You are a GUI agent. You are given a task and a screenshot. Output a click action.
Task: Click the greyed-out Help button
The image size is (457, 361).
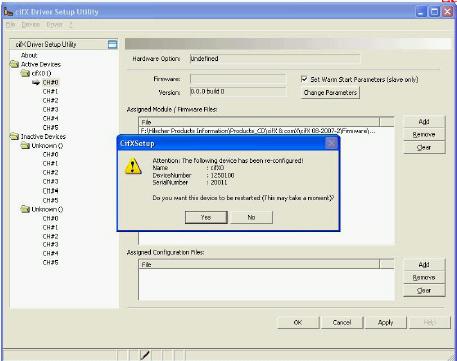tap(430, 322)
